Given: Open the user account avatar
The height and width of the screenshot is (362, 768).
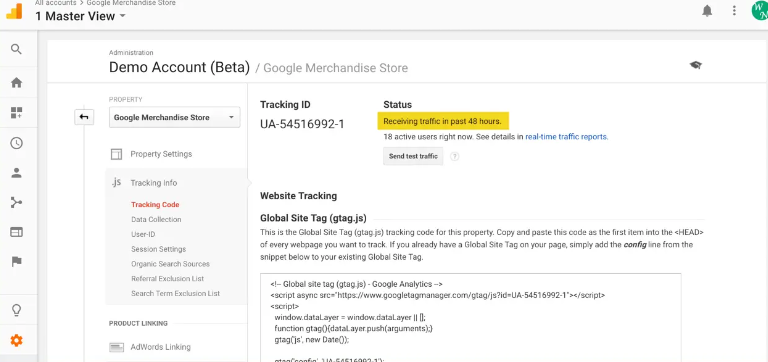Looking at the screenshot, I should [760, 11].
